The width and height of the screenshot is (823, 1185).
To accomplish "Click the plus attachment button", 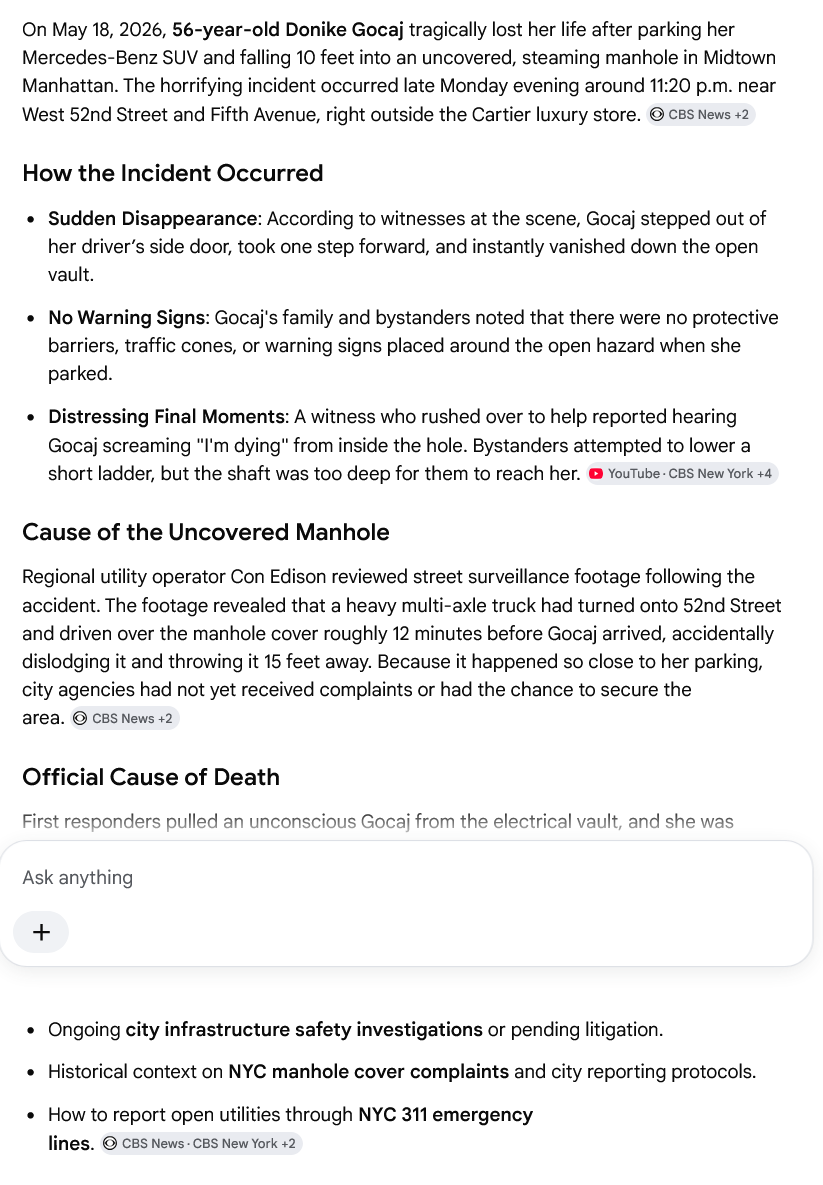I will pyautogui.click(x=41, y=932).
